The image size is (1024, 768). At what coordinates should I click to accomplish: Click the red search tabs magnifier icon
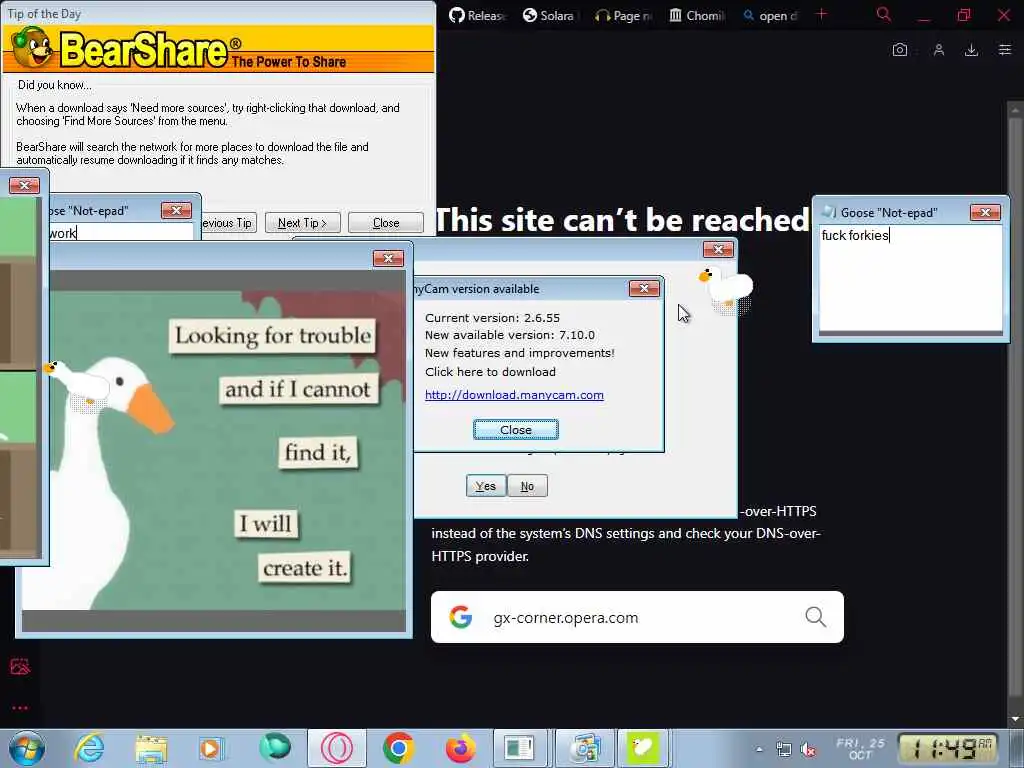click(884, 14)
